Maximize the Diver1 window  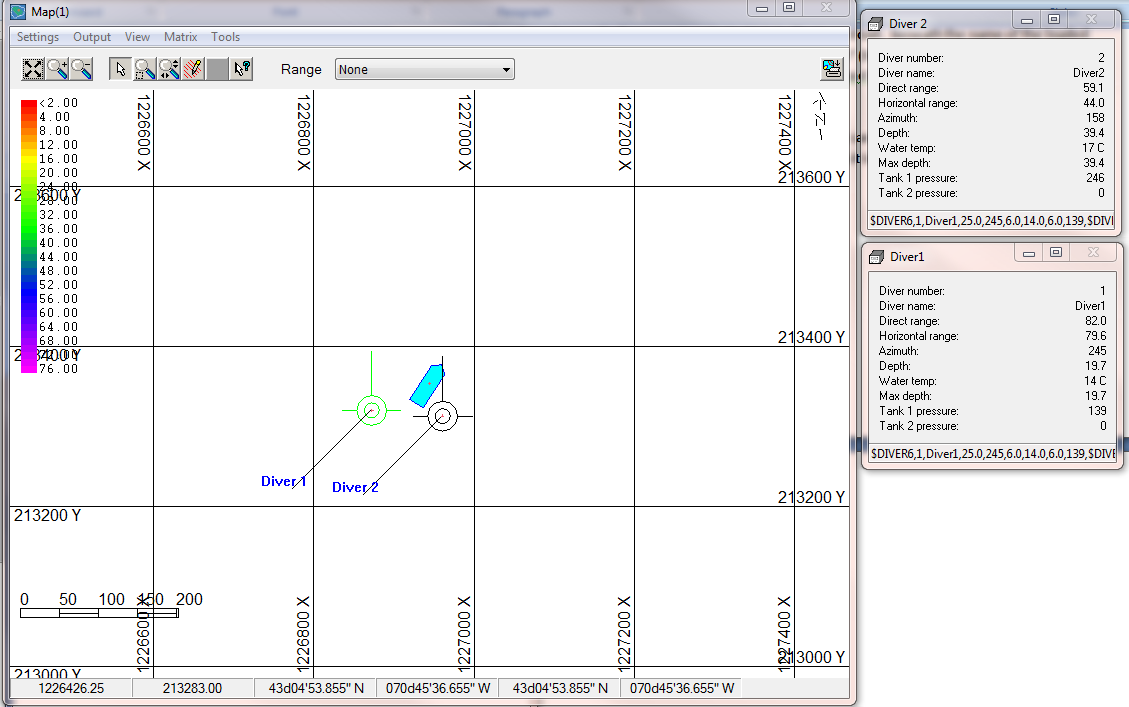1056,253
